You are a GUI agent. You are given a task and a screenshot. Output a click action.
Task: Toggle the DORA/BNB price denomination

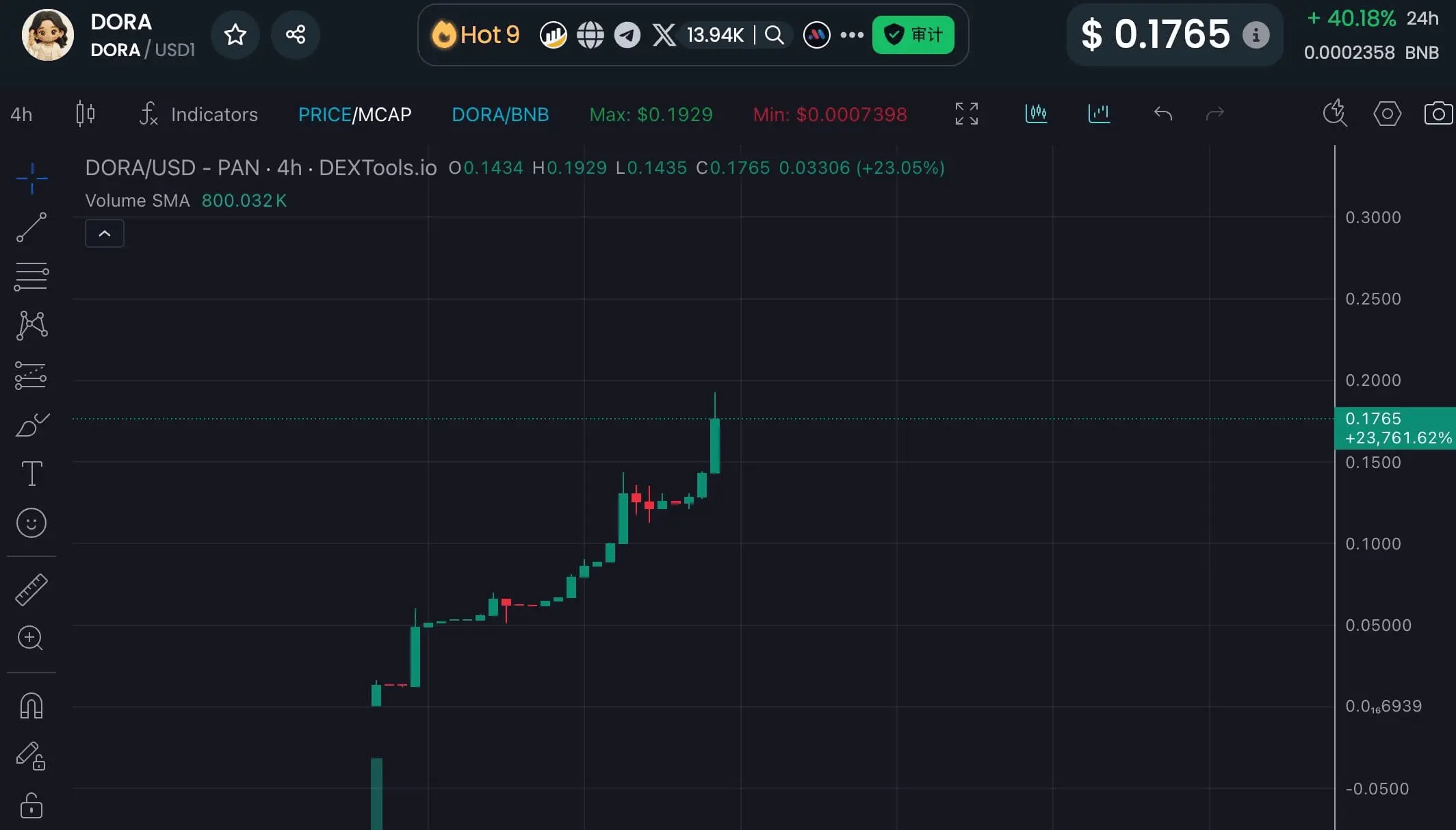tap(500, 114)
